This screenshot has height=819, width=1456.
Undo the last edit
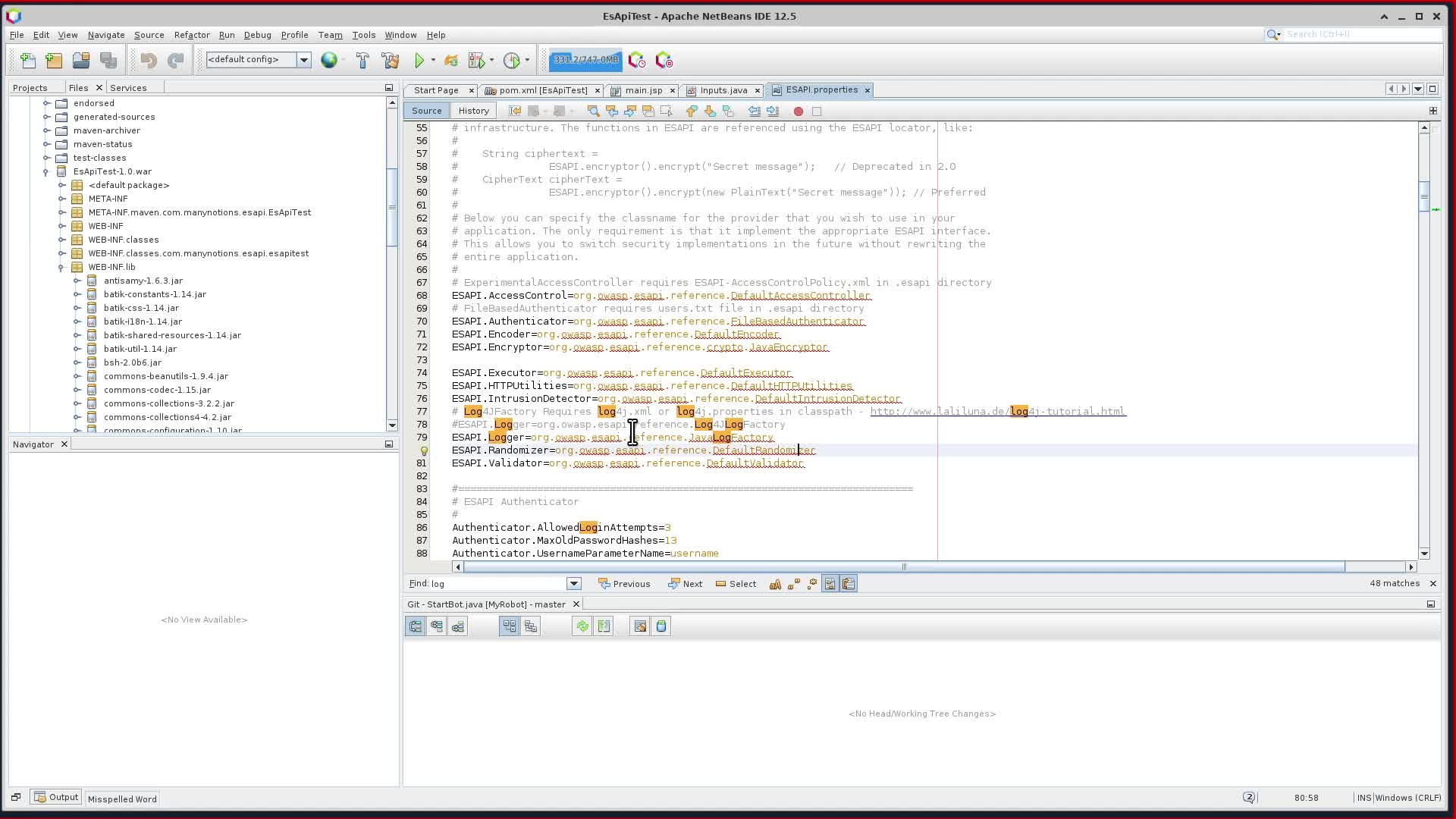[x=149, y=60]
